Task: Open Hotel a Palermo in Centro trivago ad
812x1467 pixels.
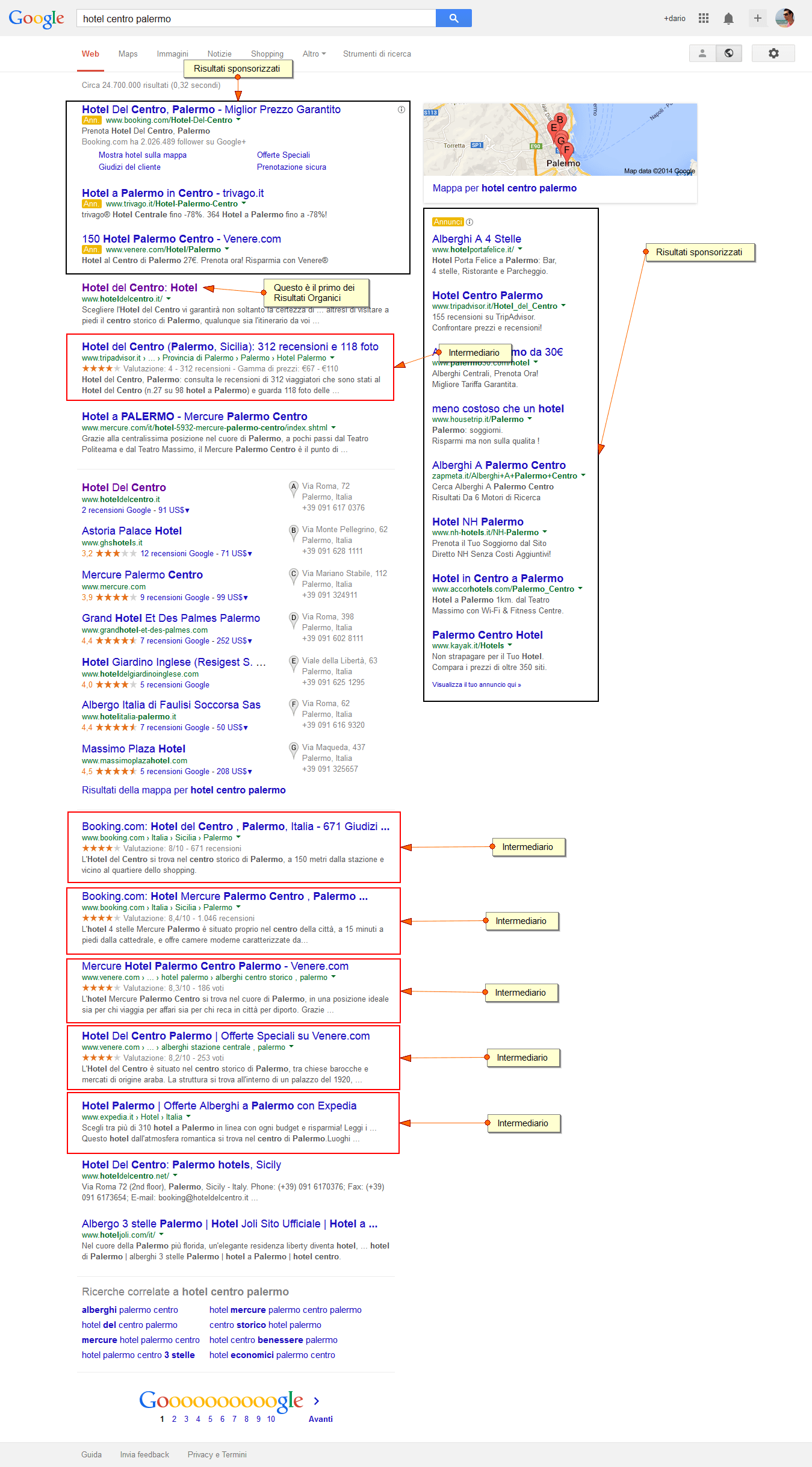Action: pyautogui.click(x=173, y=193)
